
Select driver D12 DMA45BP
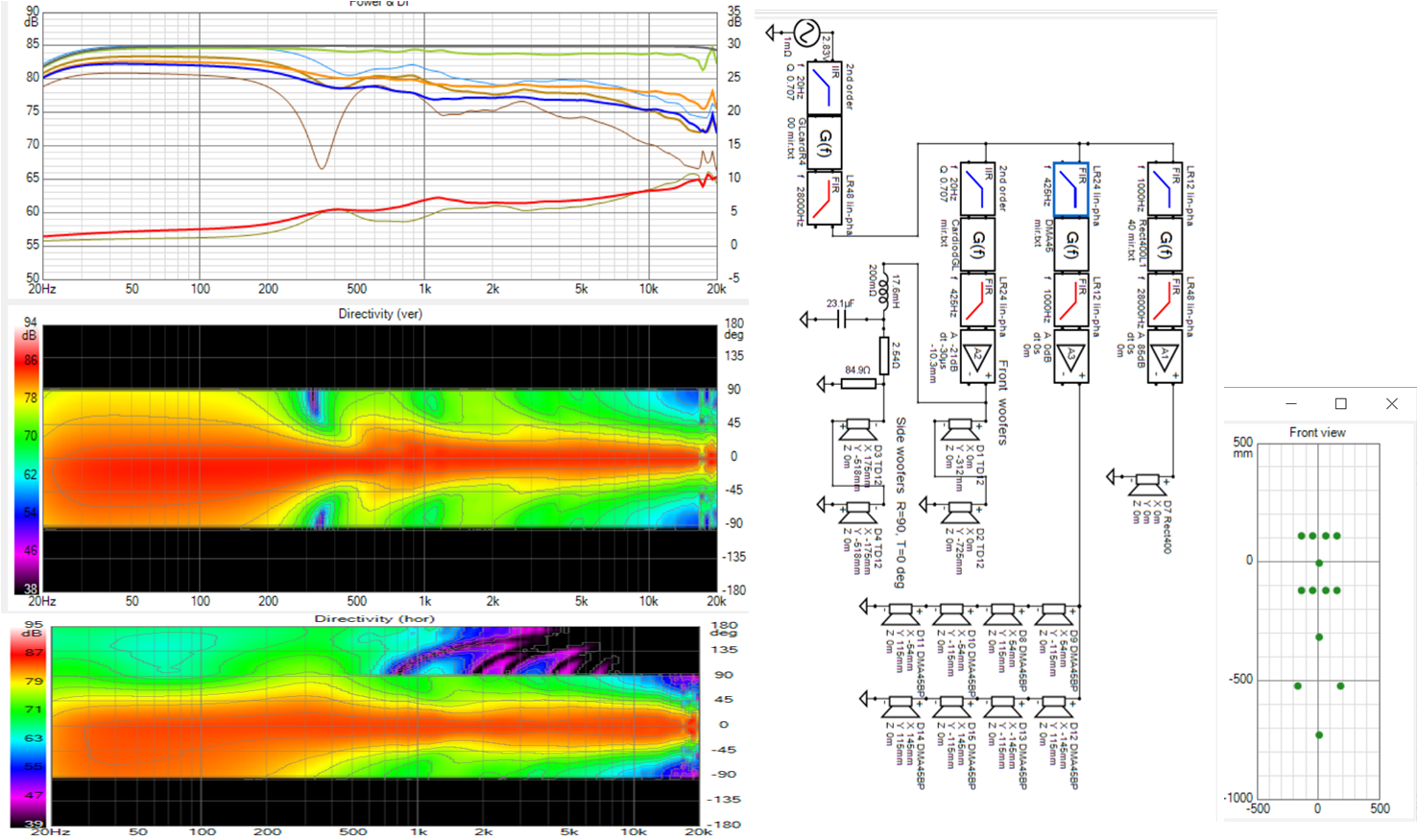[1053, 706]
